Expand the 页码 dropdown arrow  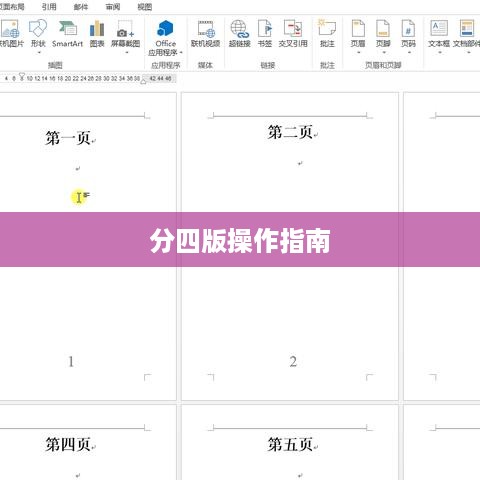(409, 53)
